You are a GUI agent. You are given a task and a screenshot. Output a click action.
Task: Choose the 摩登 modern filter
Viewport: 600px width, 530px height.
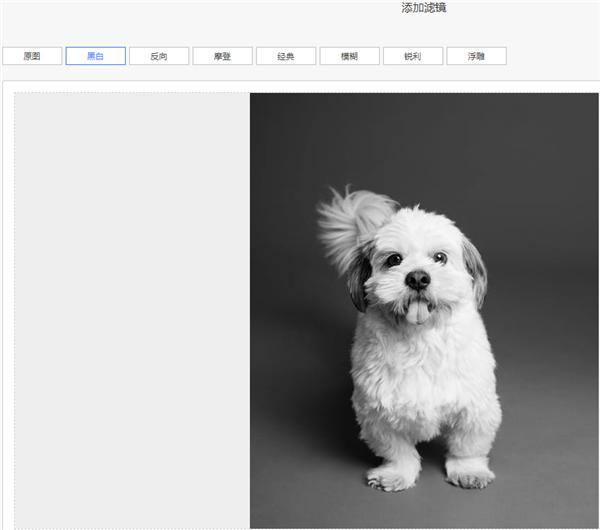pos(222,56)
